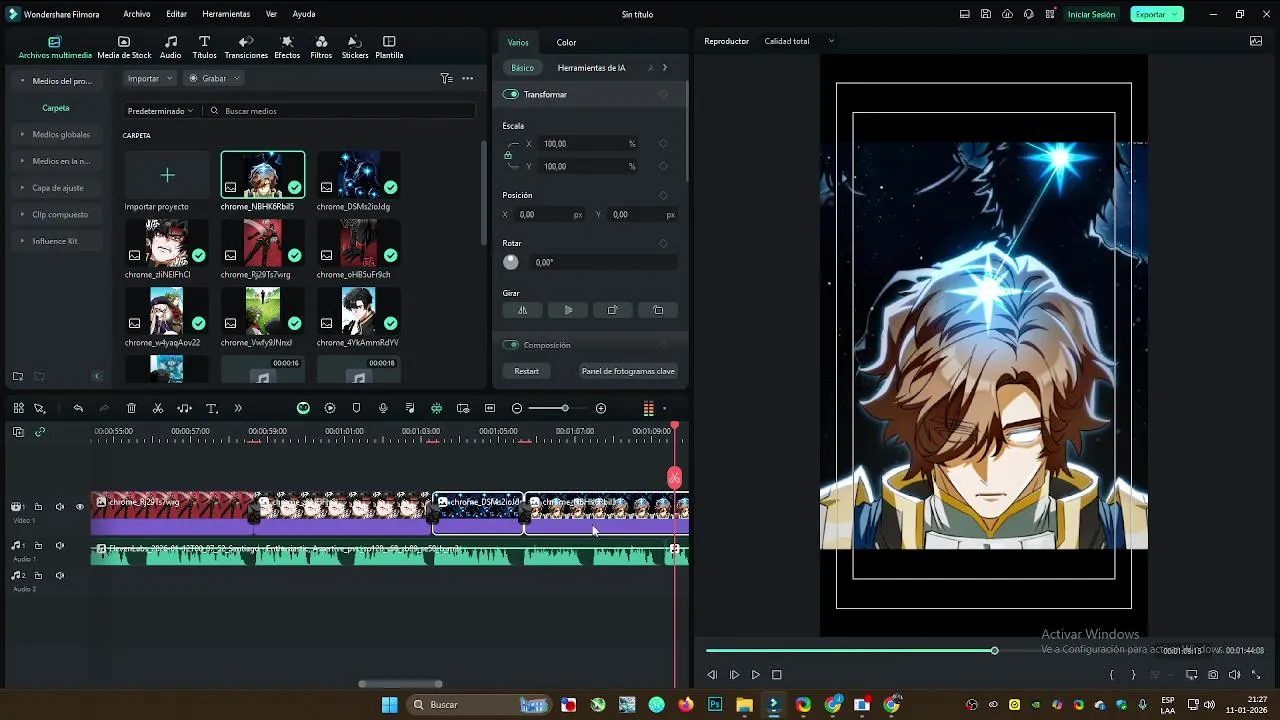Screen dimensions: 1280x720
Task: Open the media filter icon
Action: pyautogui.click(x=446, y=78)
